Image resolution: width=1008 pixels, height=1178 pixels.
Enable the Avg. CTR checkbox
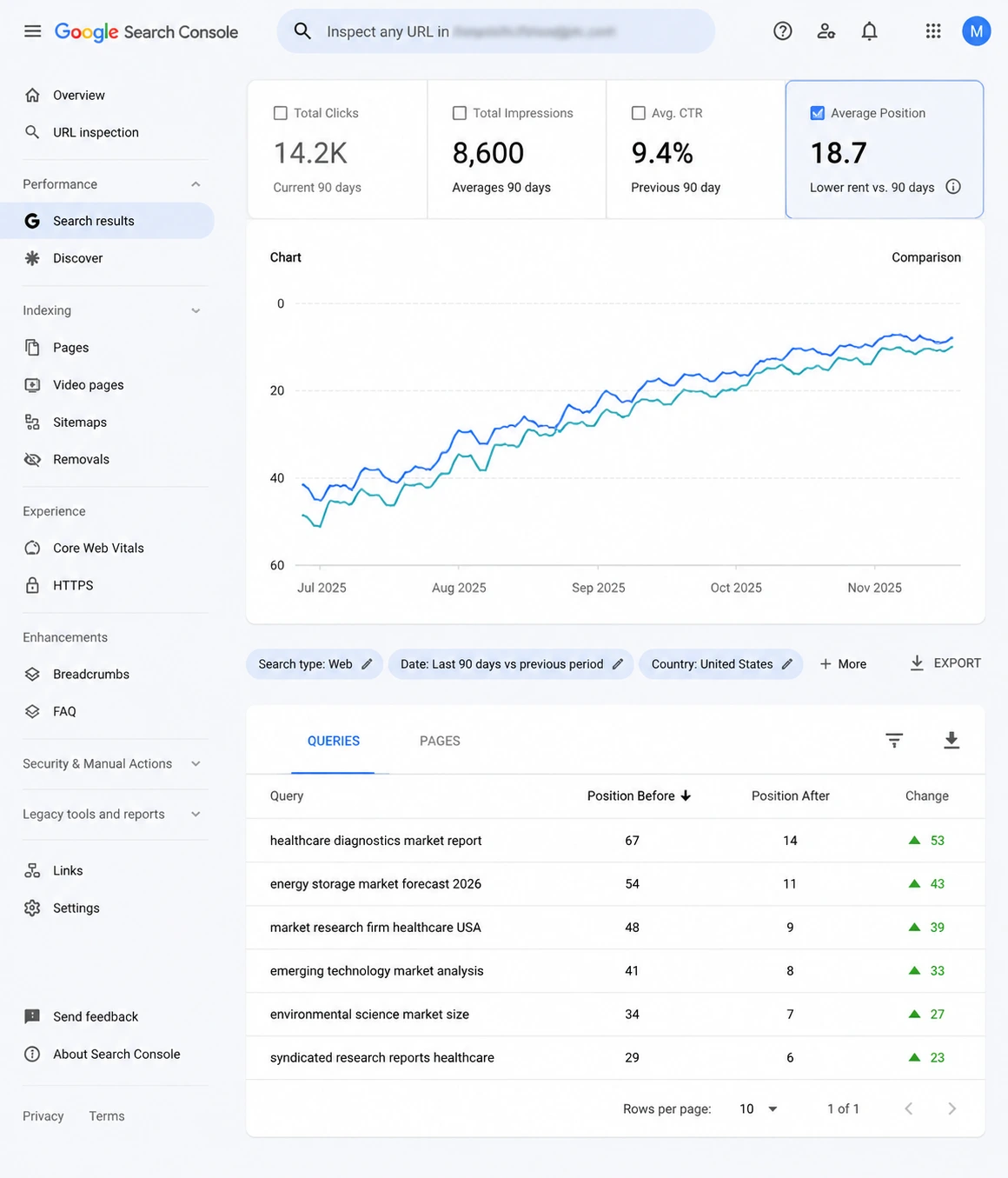(x=639, y=113)
